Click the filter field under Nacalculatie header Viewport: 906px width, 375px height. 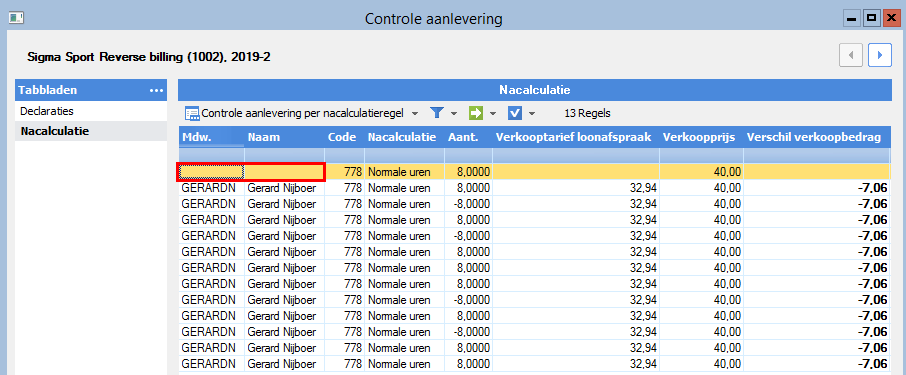[404, 155]
